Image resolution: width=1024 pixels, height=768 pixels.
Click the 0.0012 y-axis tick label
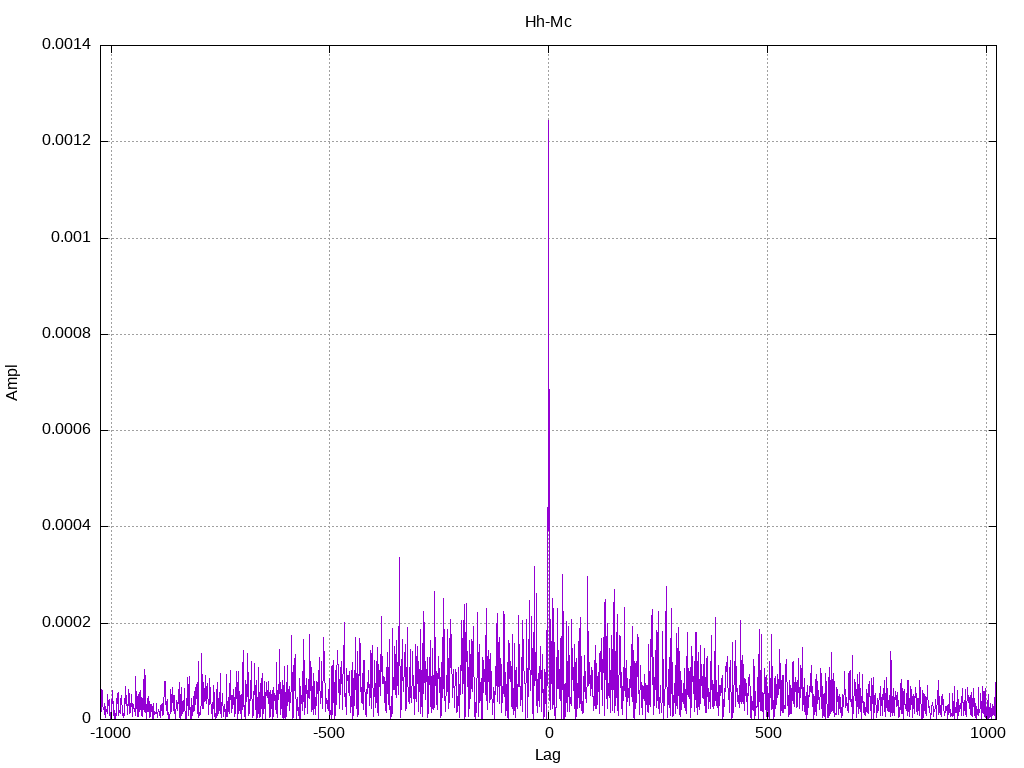[66, 141]
